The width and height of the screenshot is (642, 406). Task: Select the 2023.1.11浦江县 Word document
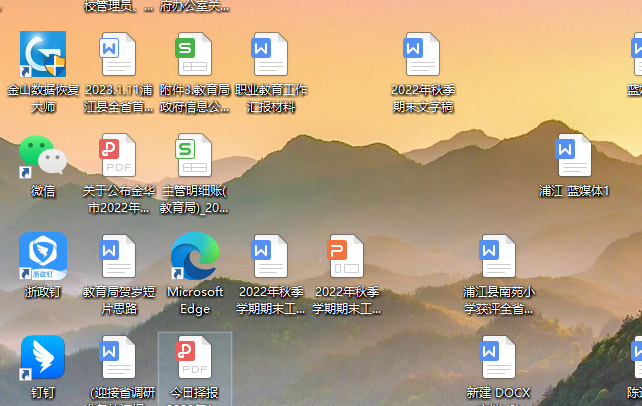pos(118,56)
